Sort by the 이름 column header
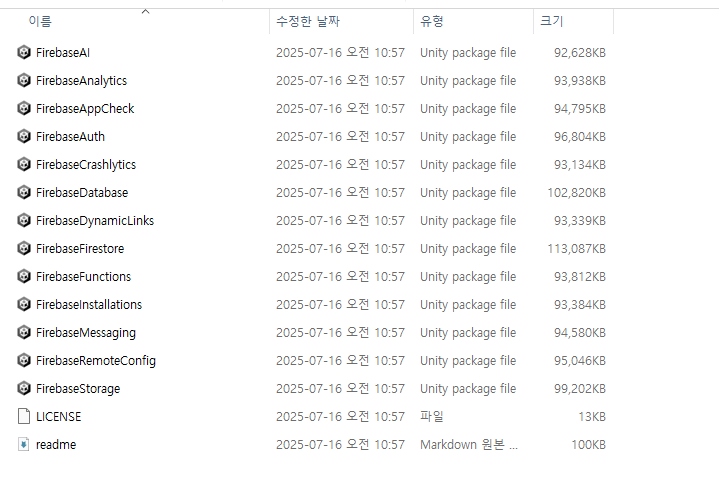Screen dimensions: 719x482 point(40,21)
